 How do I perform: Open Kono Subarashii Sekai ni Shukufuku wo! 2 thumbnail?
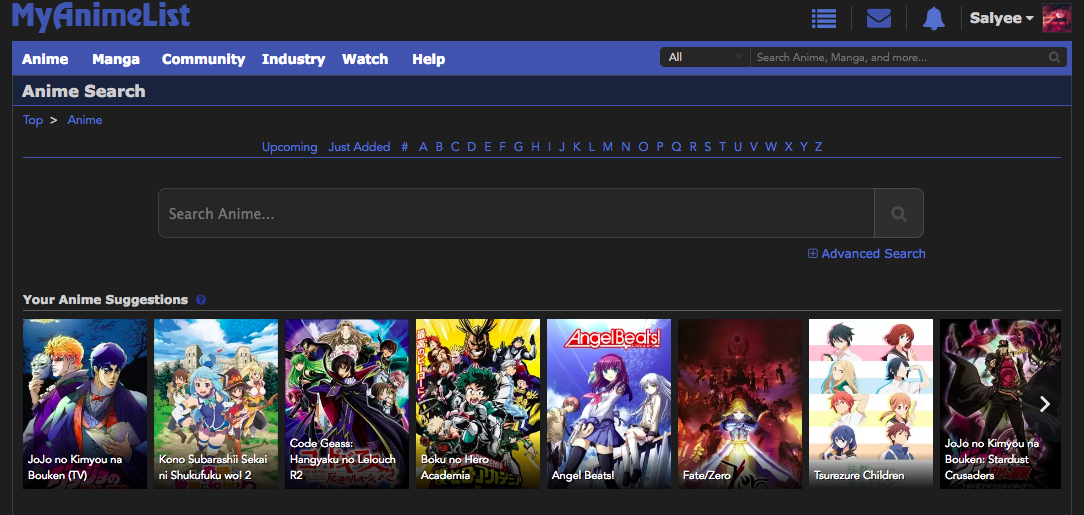click(x=216, y=404)
